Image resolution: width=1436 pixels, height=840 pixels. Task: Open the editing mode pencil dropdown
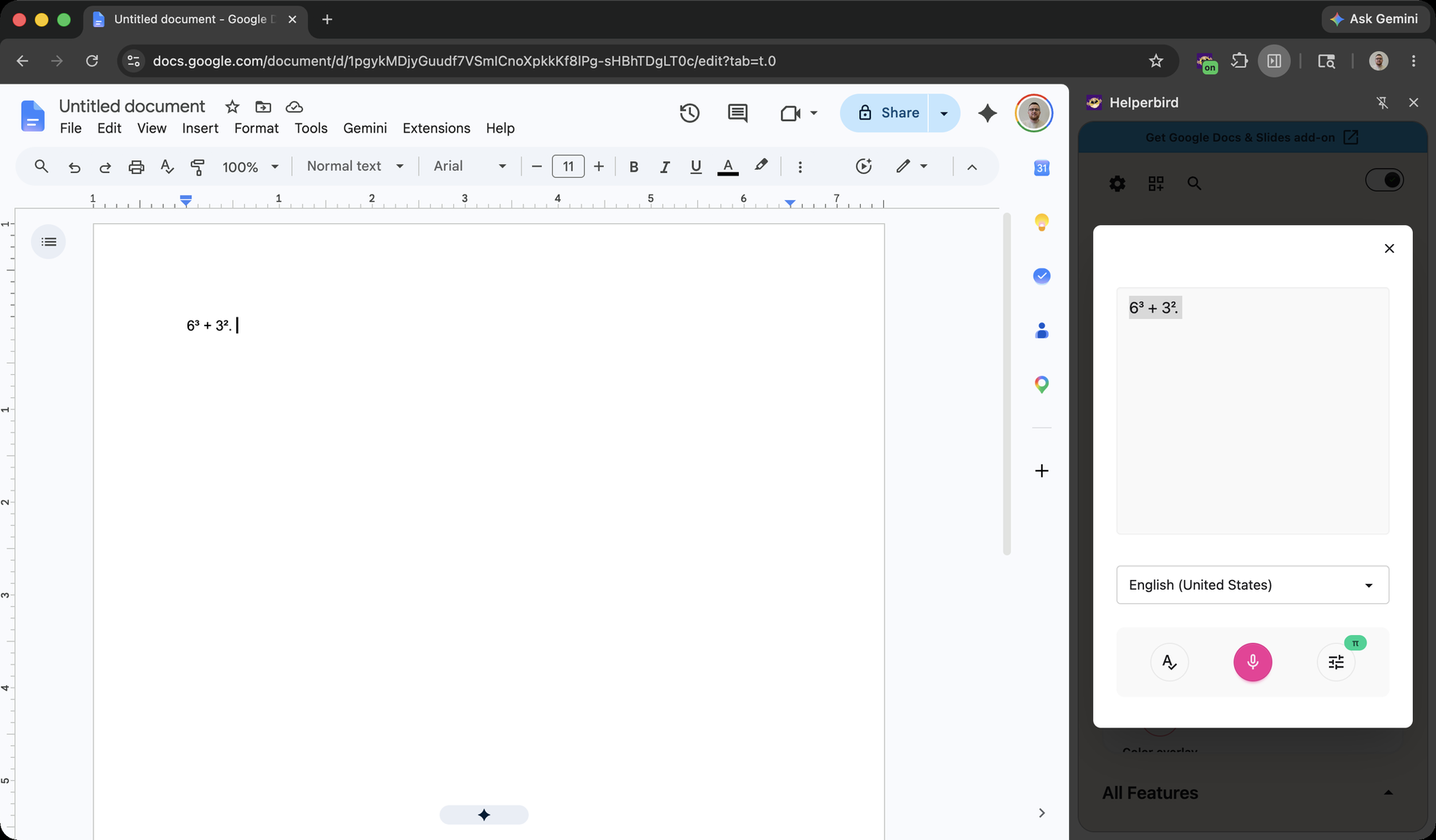(911, 166)
